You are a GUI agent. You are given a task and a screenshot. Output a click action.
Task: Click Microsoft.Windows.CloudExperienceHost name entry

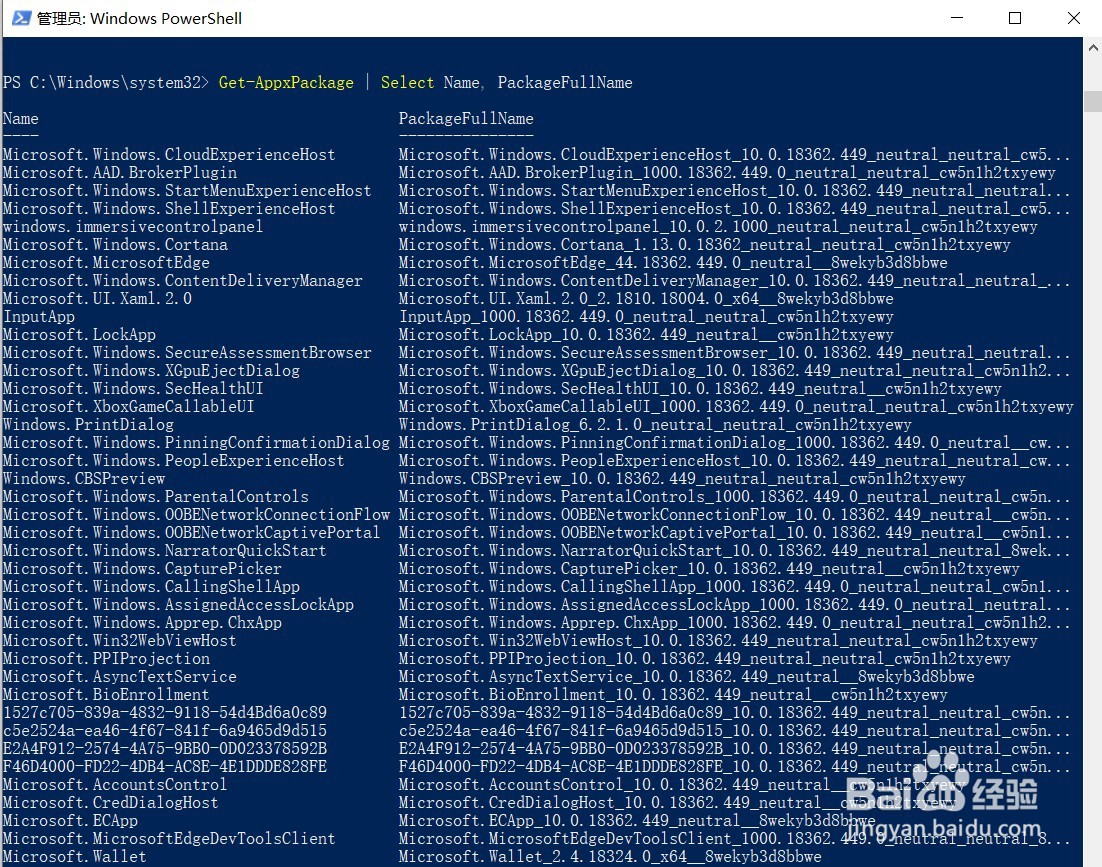169,155
